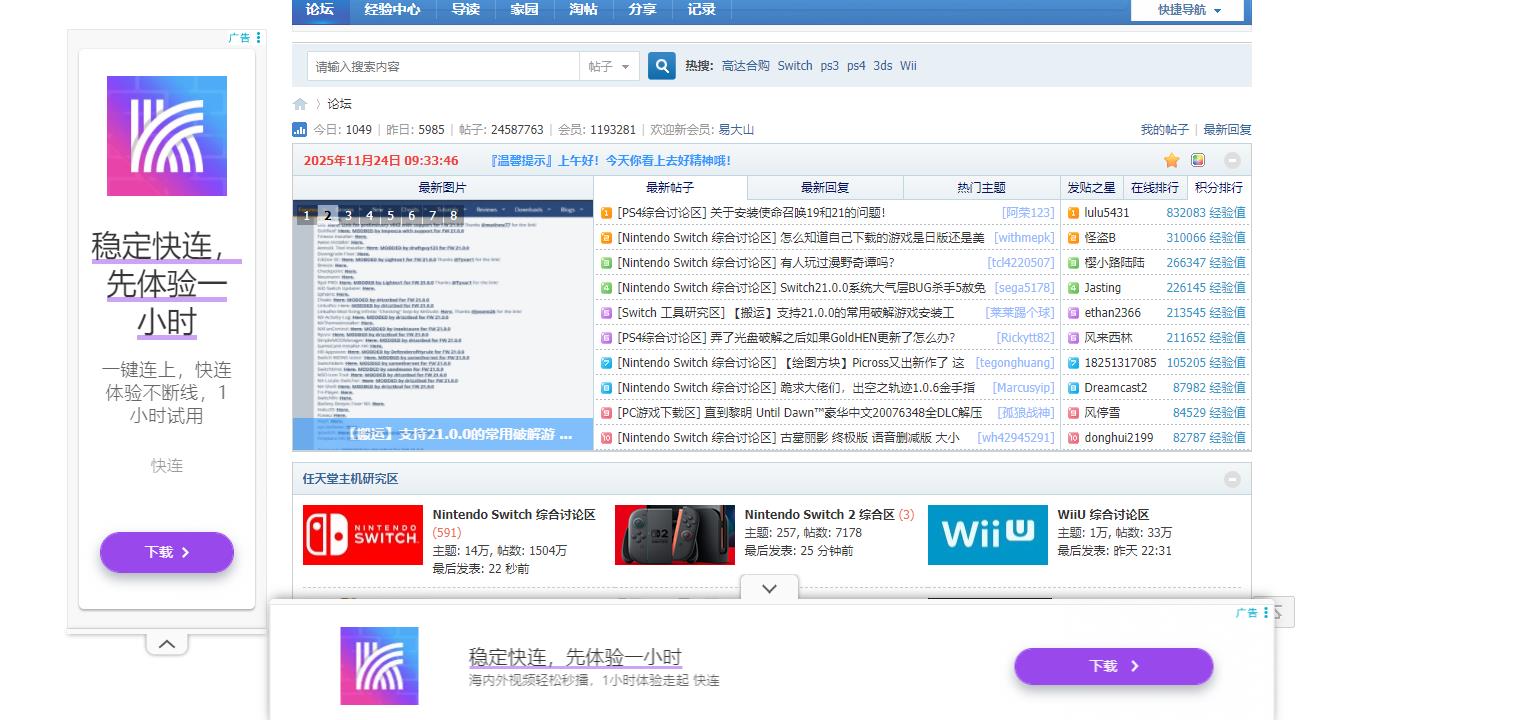1533x720 pixels.
Task: Collapse the 任天堂主机研究区 section
Action: [1232, 479]
